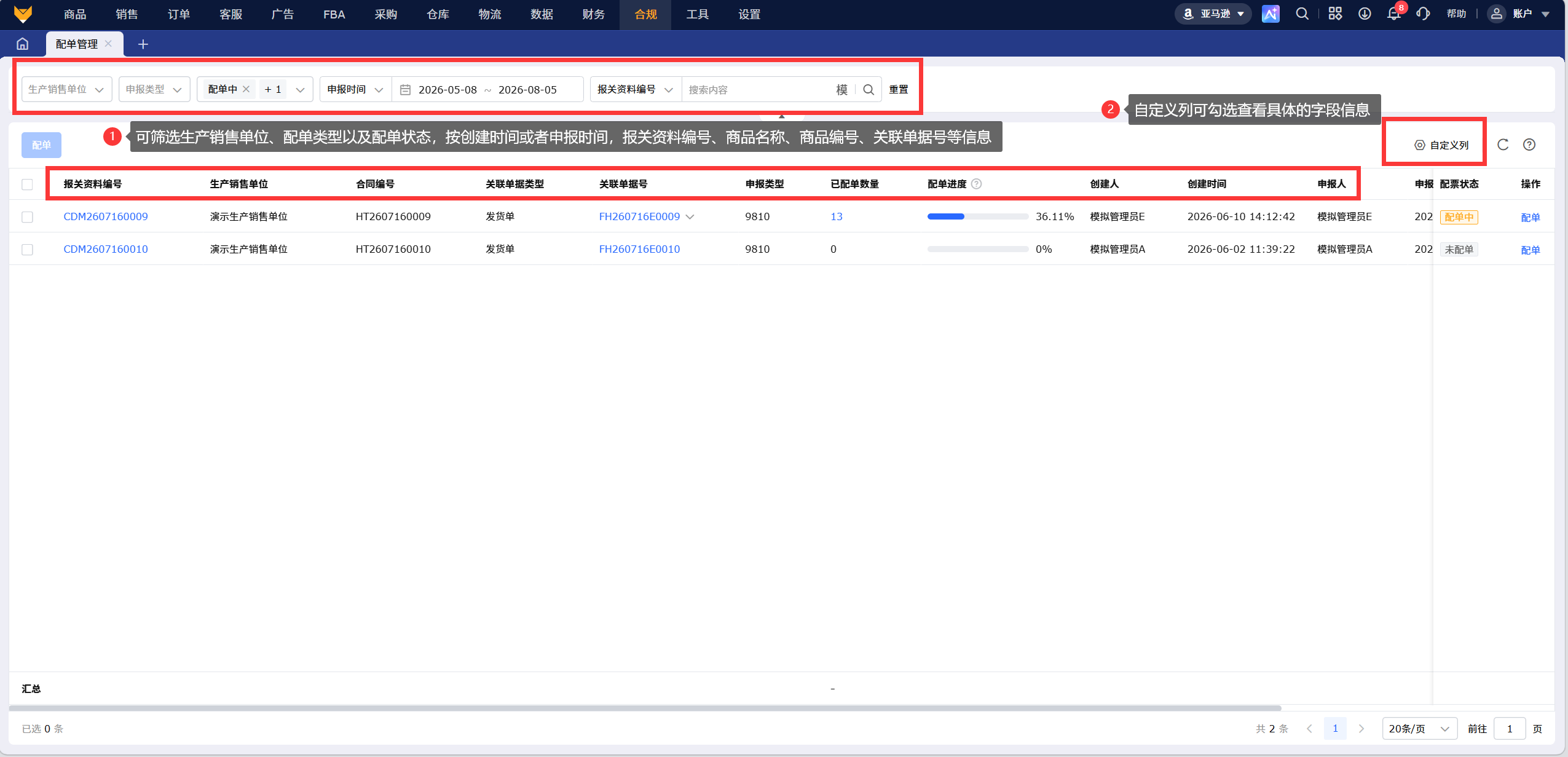Open the AI assistant icon

pyautogui.click(x=1270, y=14)
